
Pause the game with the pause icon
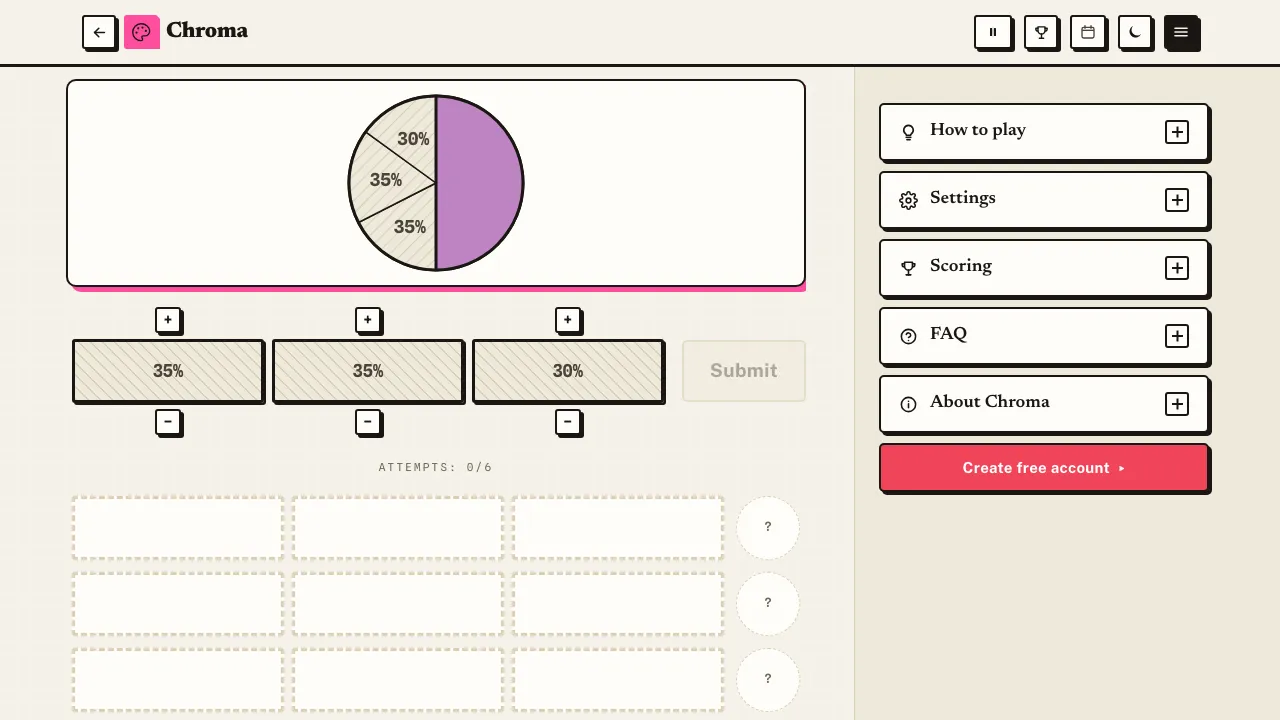pyautogui.click(x=993, y=32)
